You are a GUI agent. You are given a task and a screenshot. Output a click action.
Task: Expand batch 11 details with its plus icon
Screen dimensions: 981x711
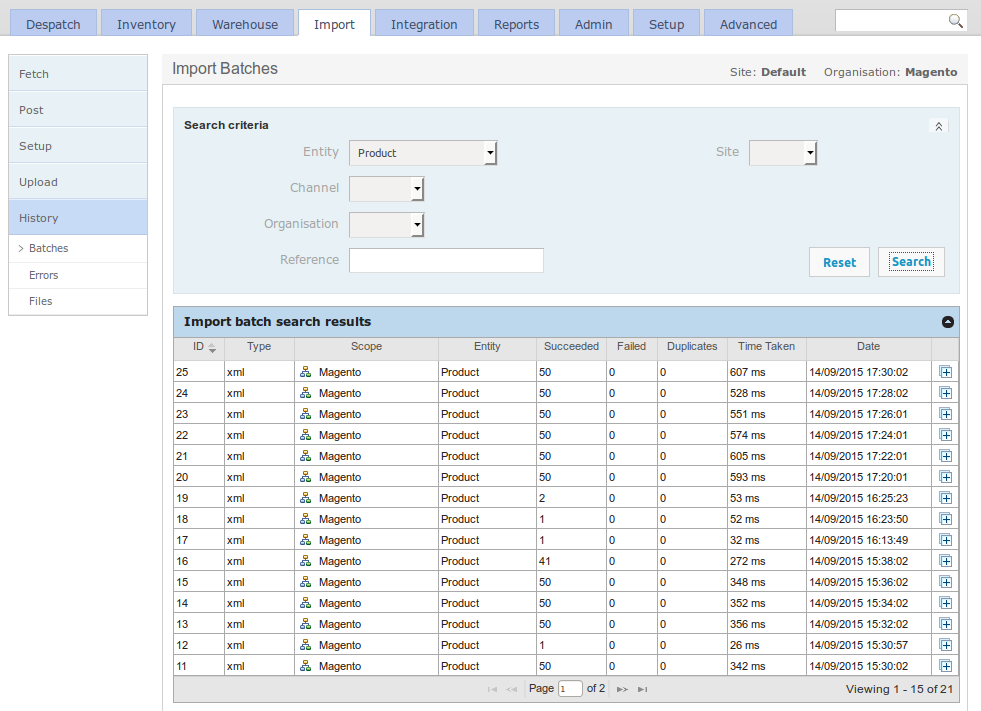tap(945, 666)
